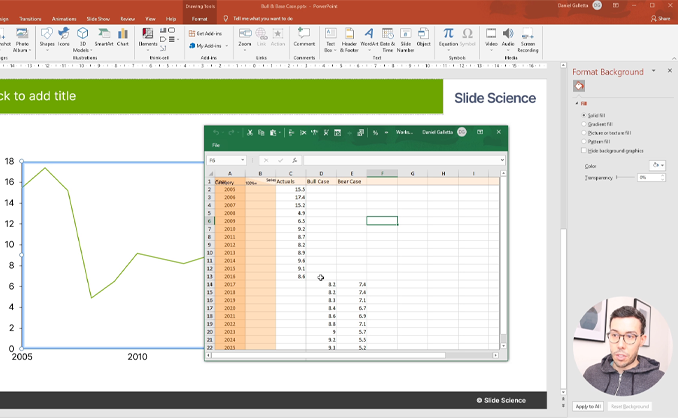The width and height of the screenshot is (678, 418).
Task: Open the View tab
Action: click(150, 19)
